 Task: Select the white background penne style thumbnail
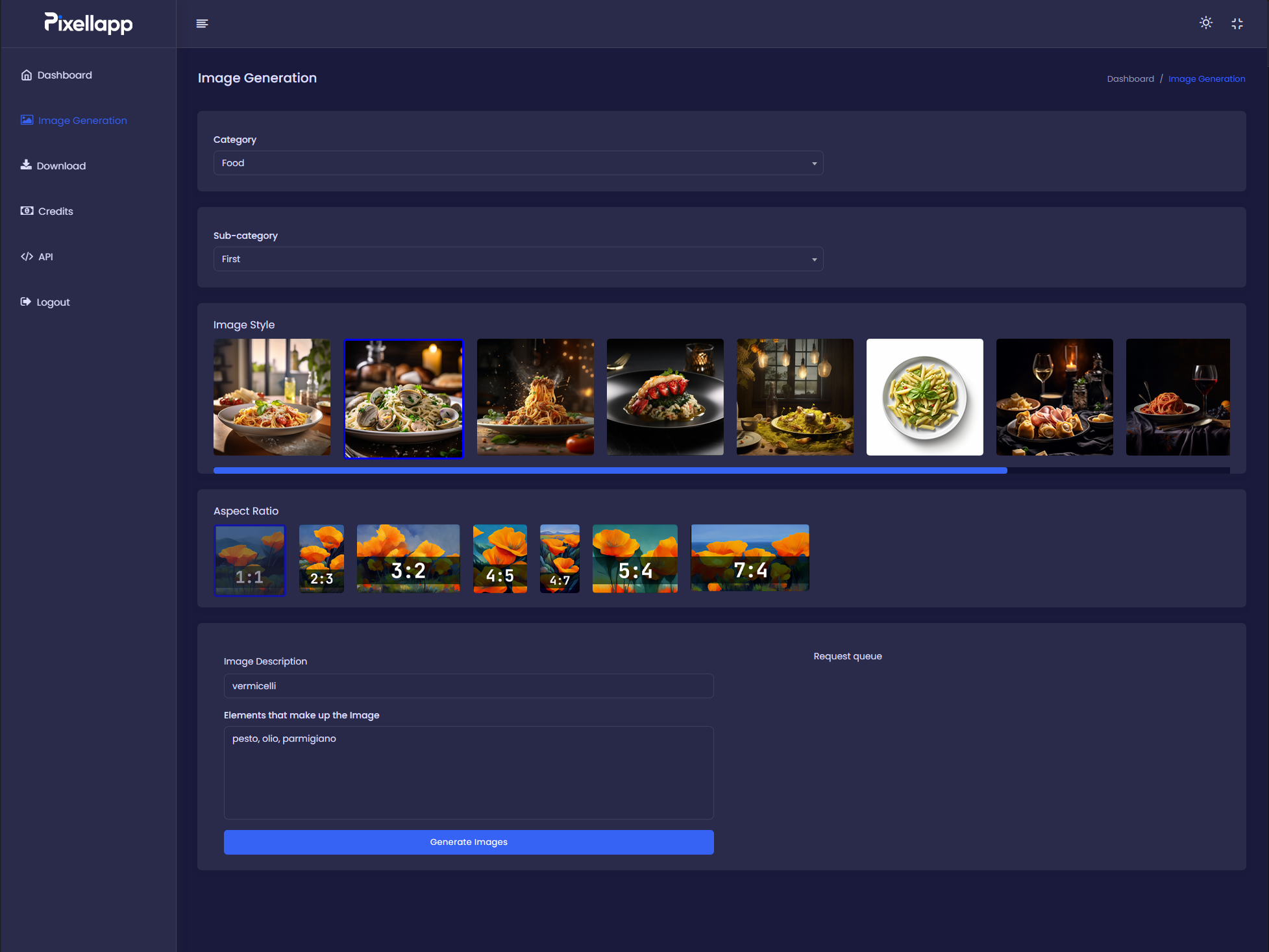[x=925, y=397]
